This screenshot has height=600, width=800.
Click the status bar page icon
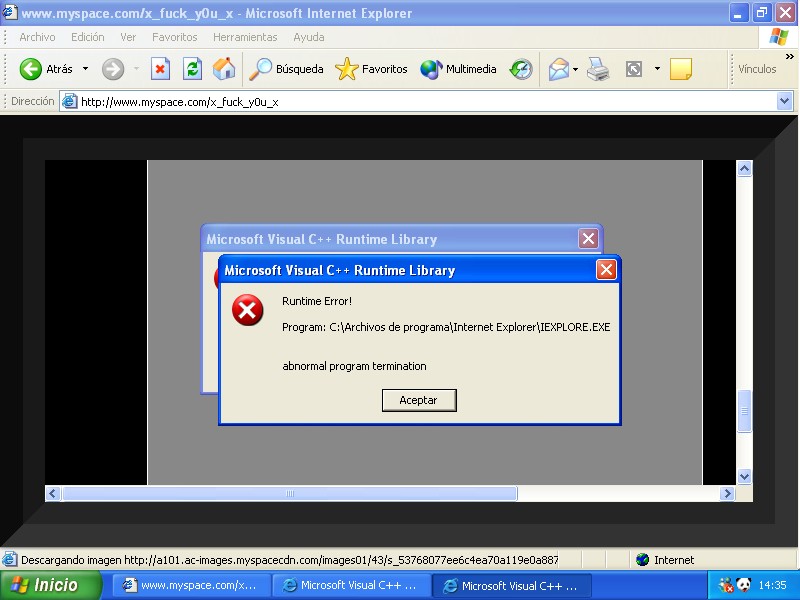(9, 560)
